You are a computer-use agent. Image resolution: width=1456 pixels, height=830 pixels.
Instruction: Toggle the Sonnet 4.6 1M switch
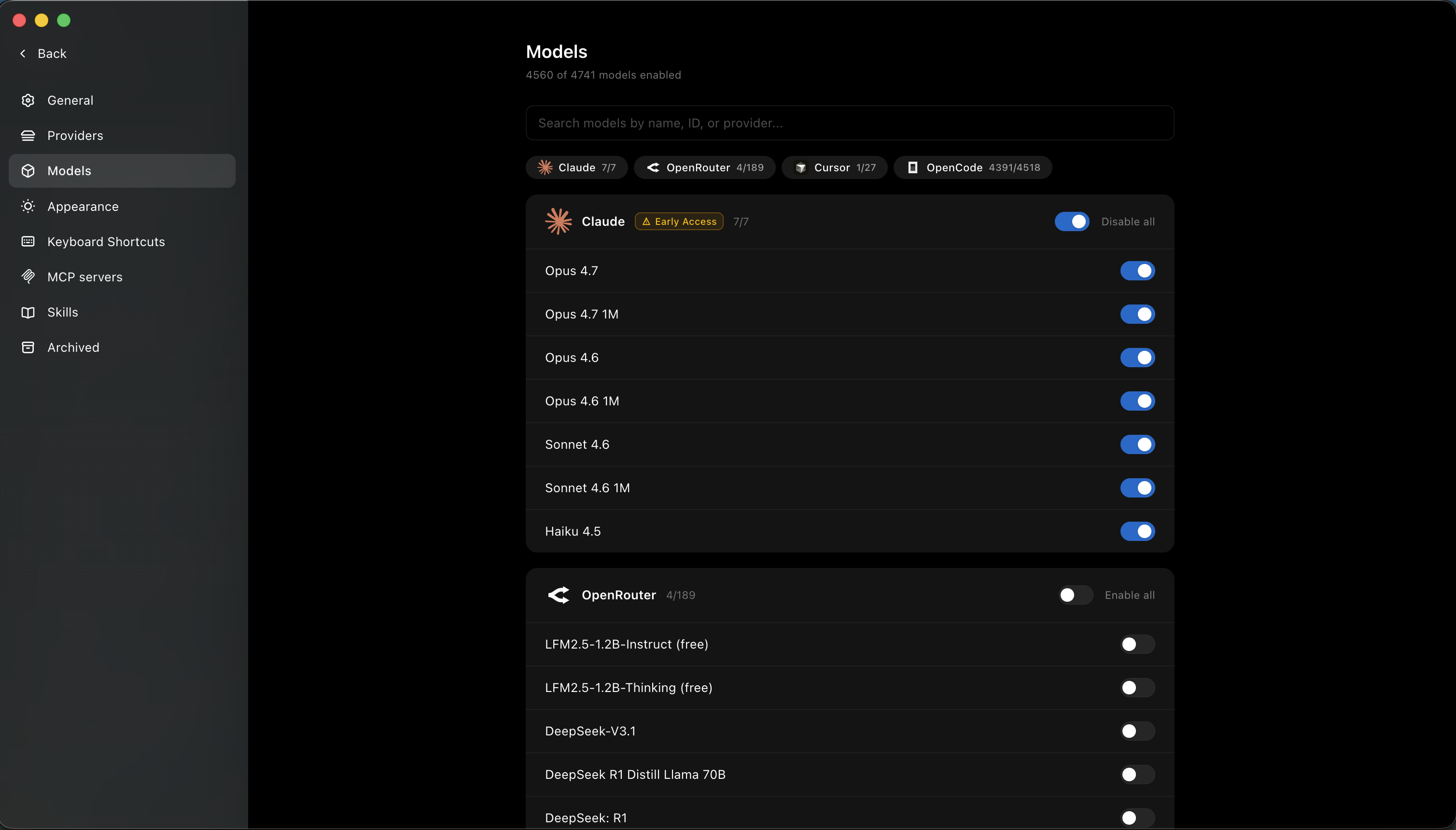click(x=1137, y=488)
